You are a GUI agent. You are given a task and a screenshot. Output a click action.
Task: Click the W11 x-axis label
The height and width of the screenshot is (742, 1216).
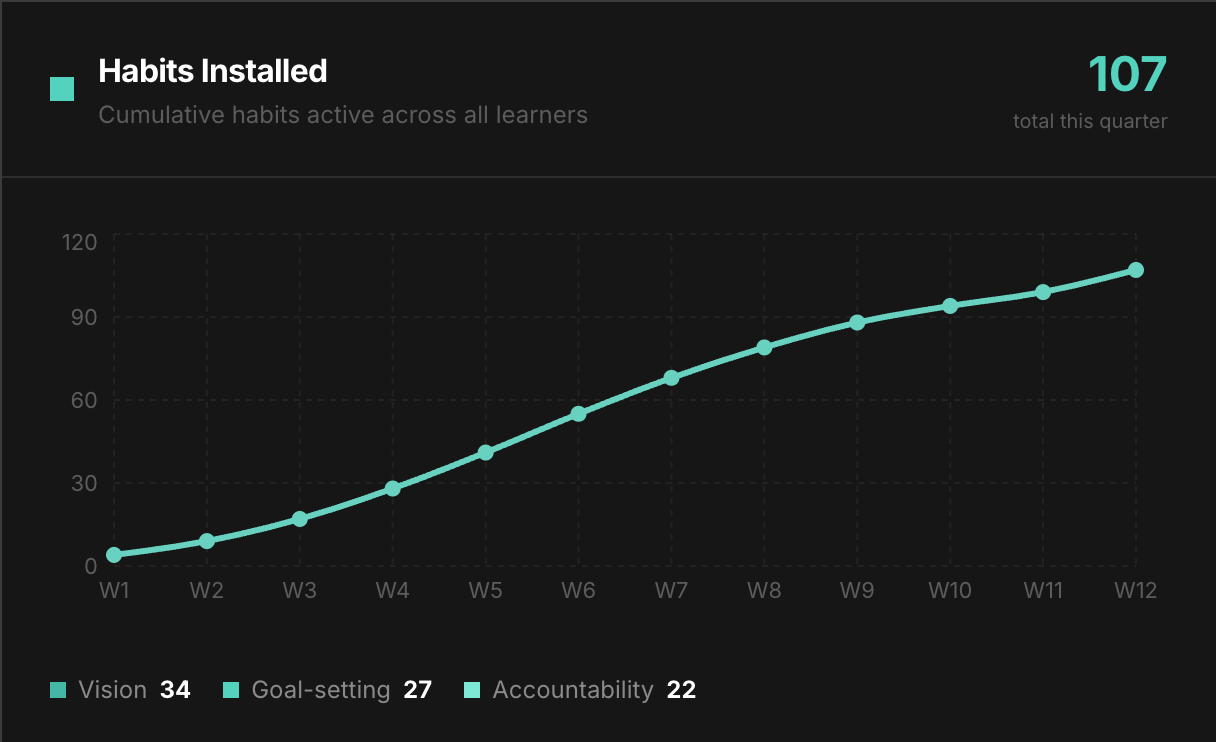coord(1043,591)
